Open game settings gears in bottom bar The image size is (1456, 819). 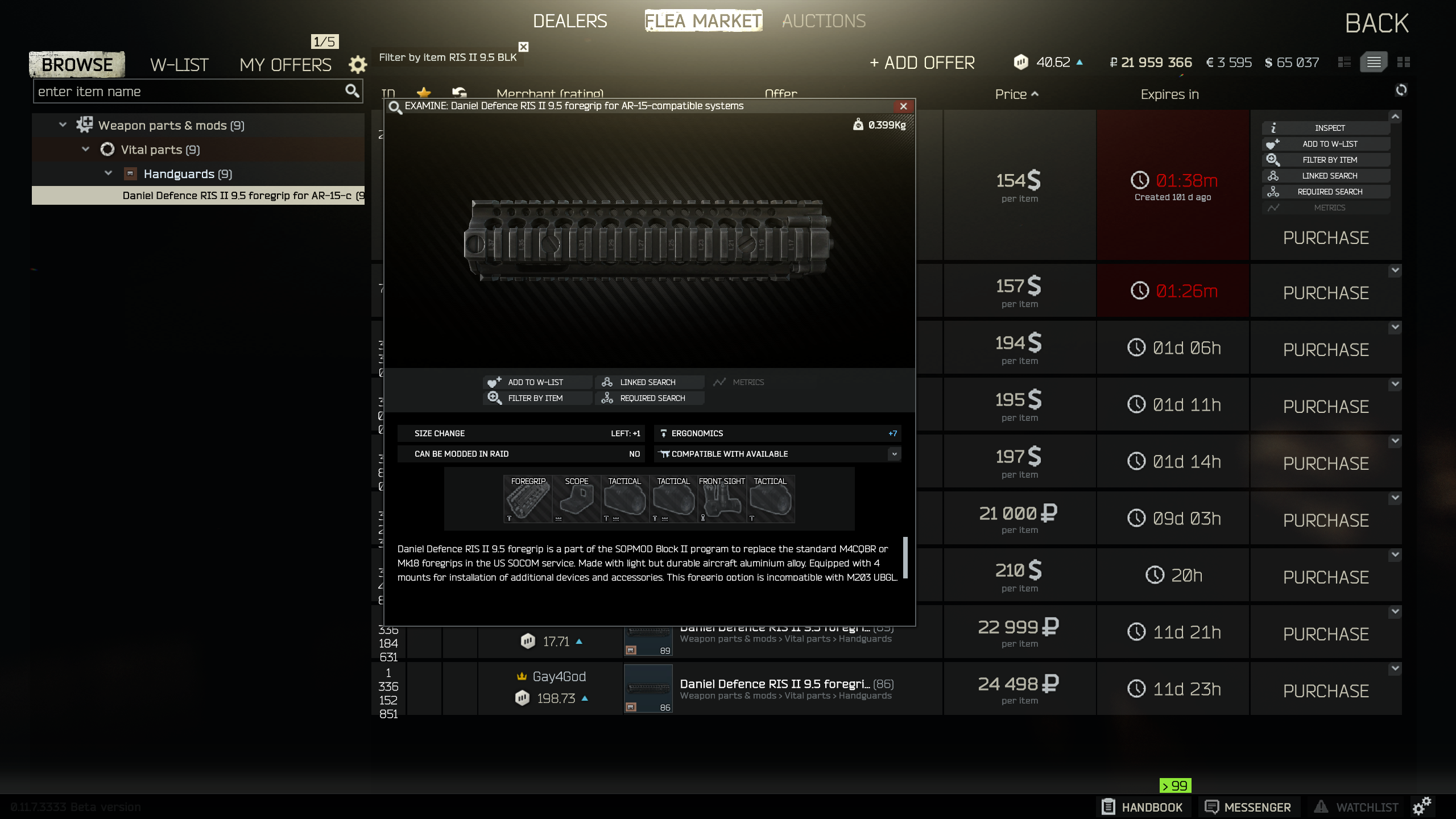[1422, 806]
